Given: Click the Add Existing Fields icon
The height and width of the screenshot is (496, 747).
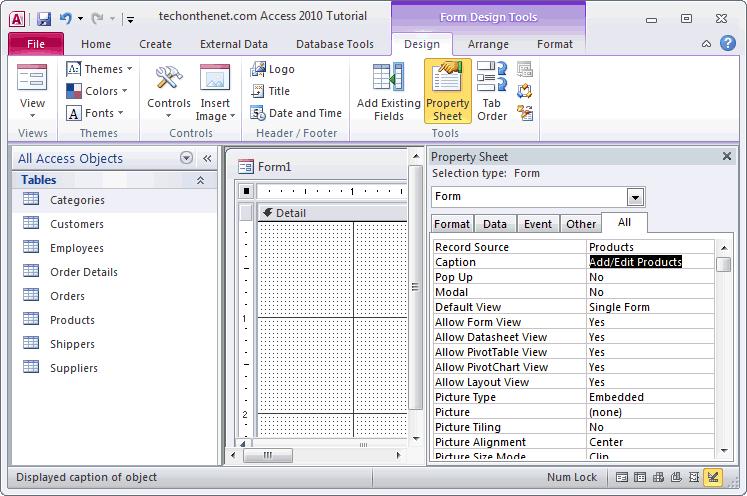Looking at the screenshot, I should [x=388, y=92].
